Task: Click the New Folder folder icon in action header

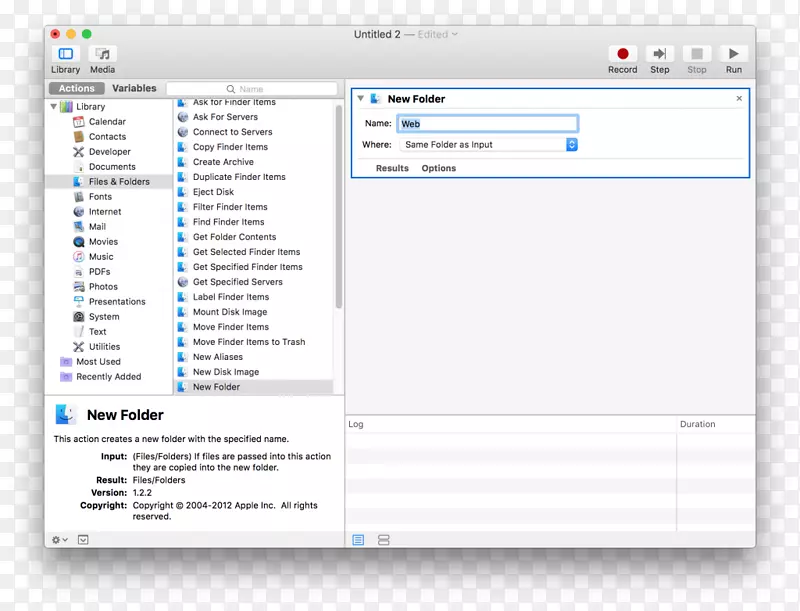Action: coord(374,98)
